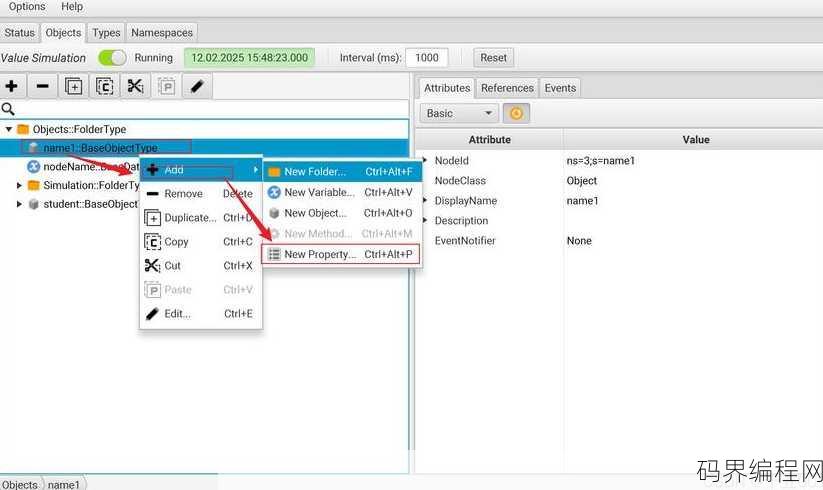Click the minus remove-node toolbar icon
Viewport: 823px width, 490px height.
(43, 86)
